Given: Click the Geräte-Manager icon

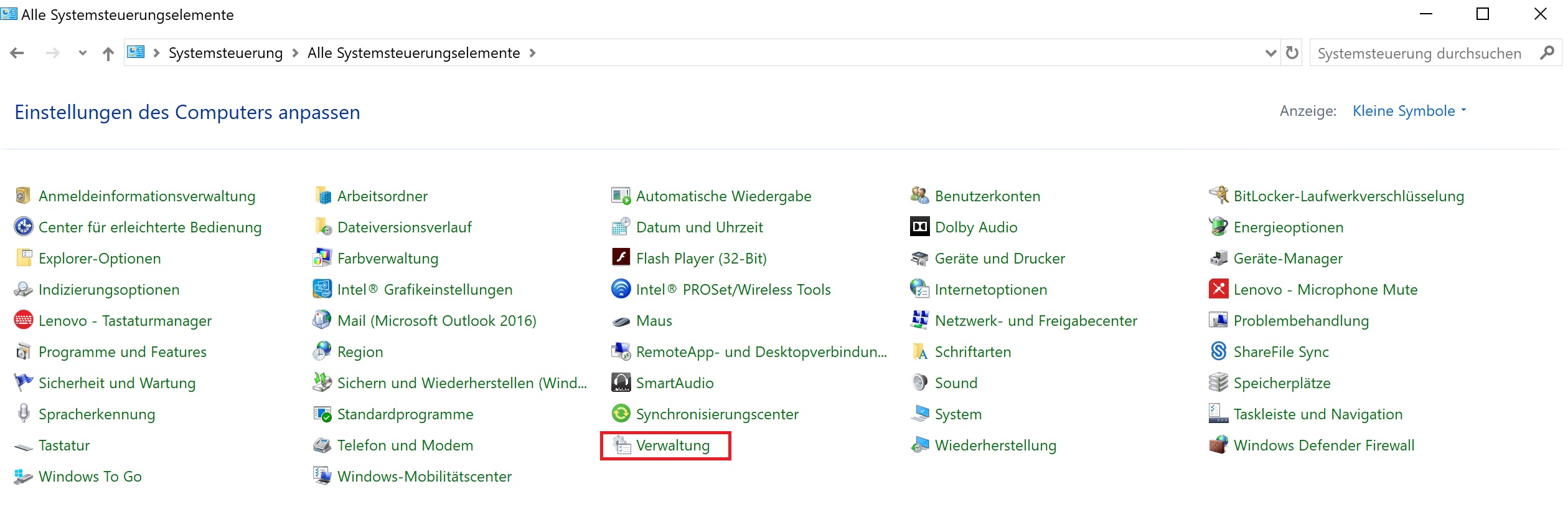Looking at the screenshot, I should tap(1219, 258).
